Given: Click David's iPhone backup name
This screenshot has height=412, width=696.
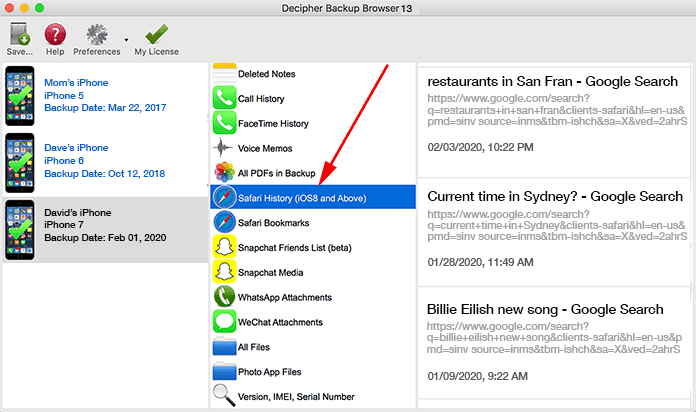Looking at the screenshot, I should [77, 212].
